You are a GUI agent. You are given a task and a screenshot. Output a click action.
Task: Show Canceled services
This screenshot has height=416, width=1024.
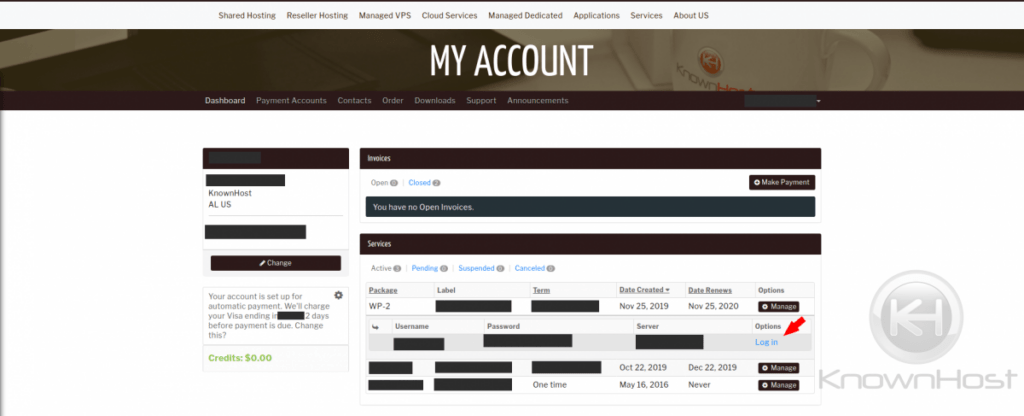coord(534,268)
